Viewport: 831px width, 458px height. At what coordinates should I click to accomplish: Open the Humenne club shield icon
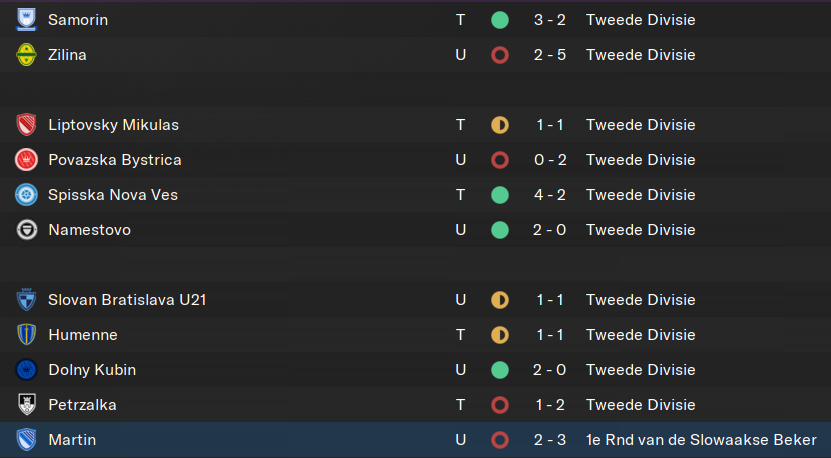pos(26,335)
